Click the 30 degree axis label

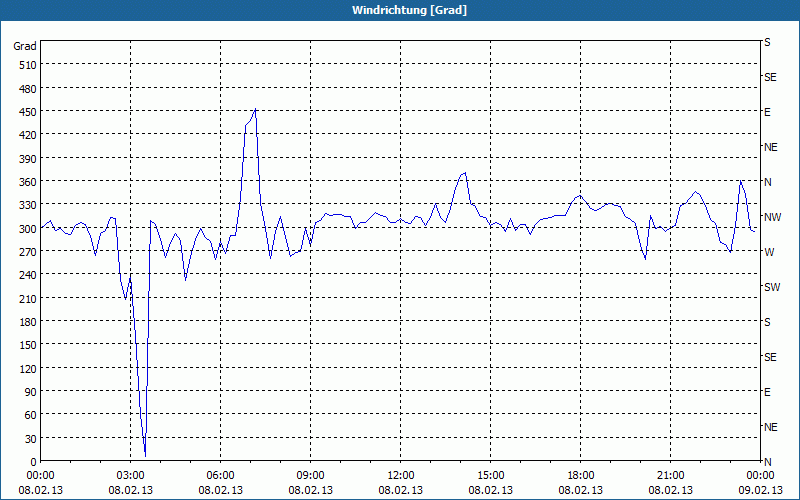click(x=31, y=439)
